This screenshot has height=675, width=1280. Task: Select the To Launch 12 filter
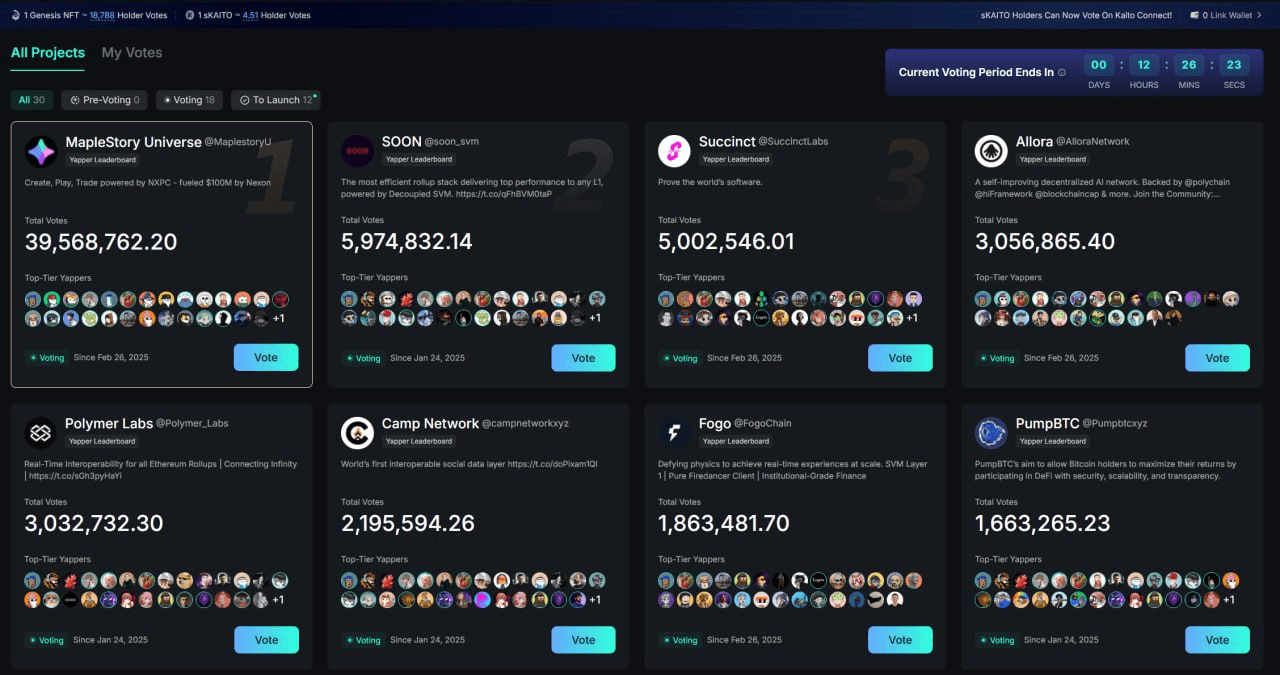coord(276,100)
